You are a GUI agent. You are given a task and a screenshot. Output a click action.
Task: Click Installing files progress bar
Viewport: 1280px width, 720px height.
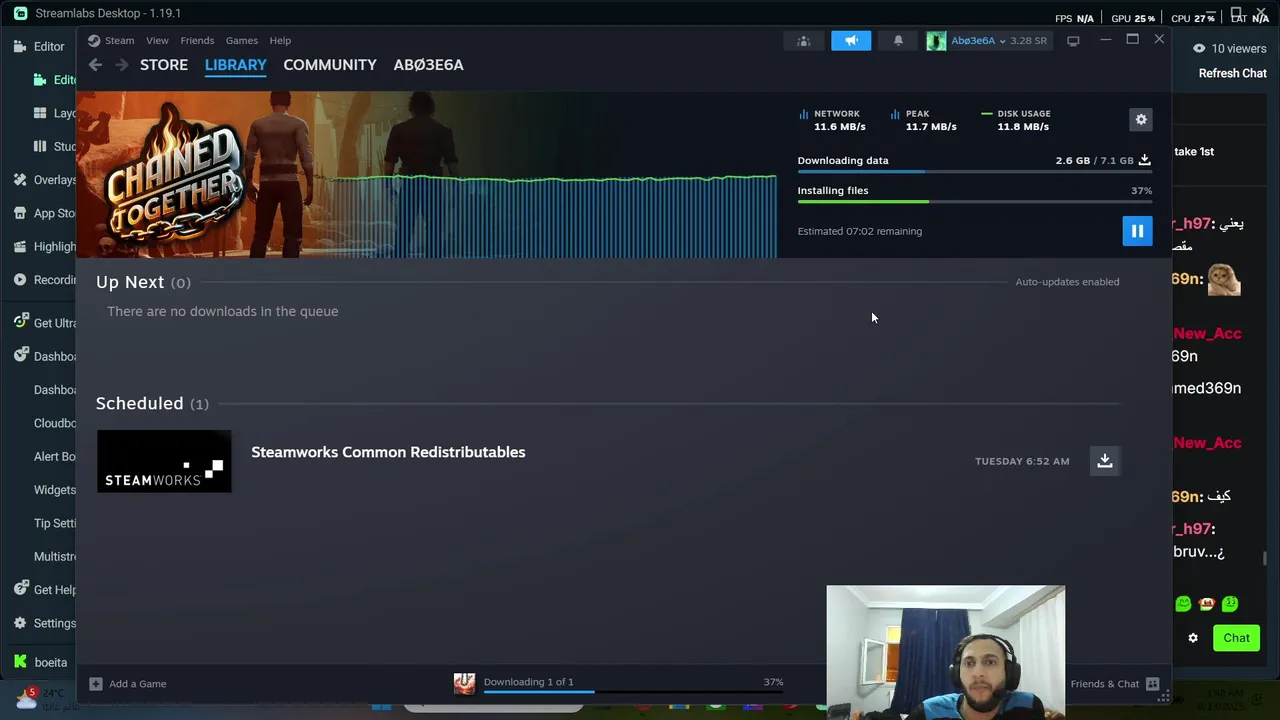[x=974, y=202]
